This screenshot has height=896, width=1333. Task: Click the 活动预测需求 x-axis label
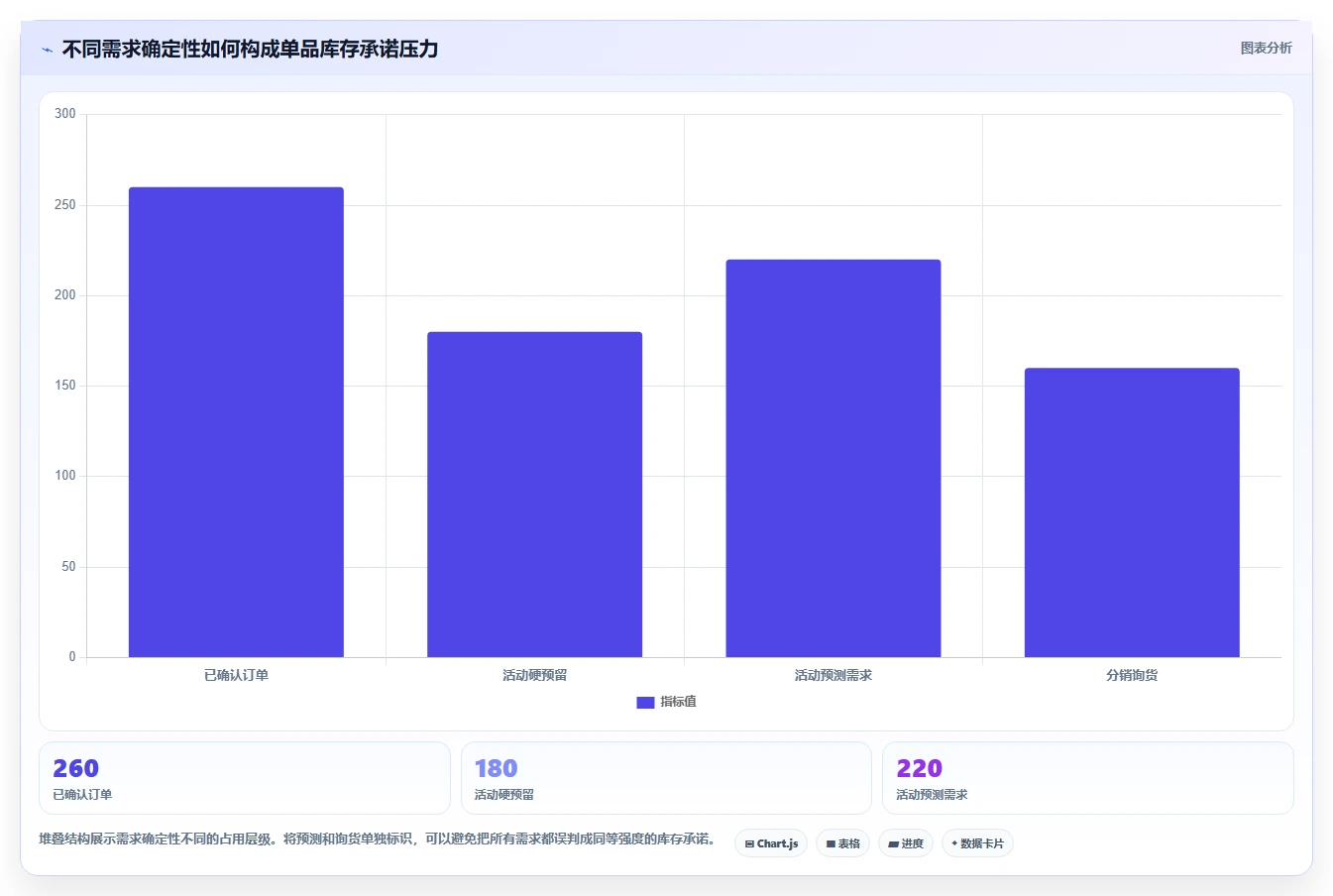(833, 675)
